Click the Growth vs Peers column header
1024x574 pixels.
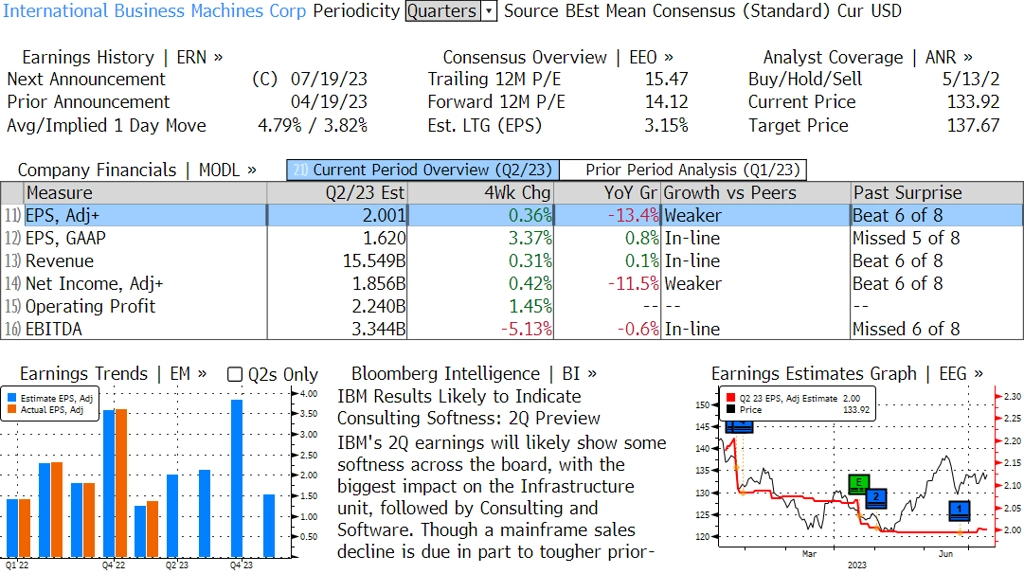coord(756,193)
